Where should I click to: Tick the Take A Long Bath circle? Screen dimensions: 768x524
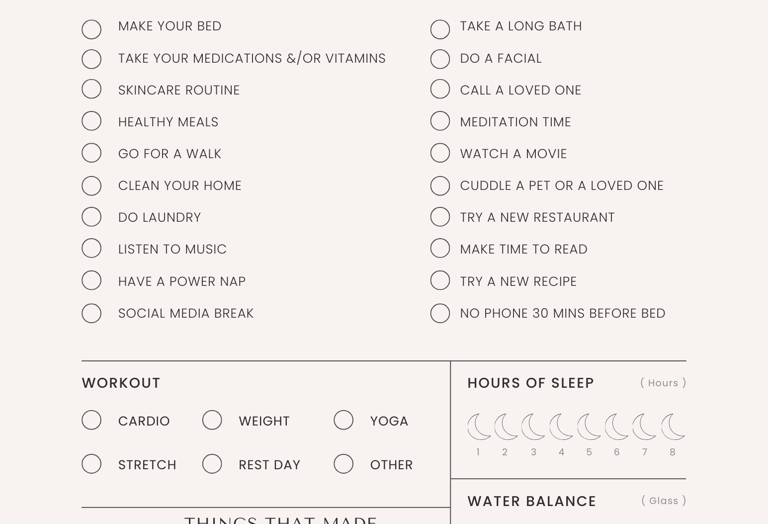[440, 29]
